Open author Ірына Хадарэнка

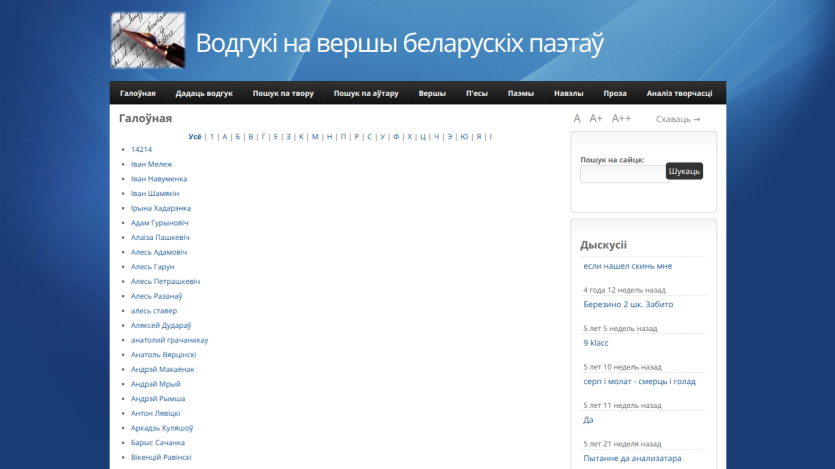click(x=161, y=208)
